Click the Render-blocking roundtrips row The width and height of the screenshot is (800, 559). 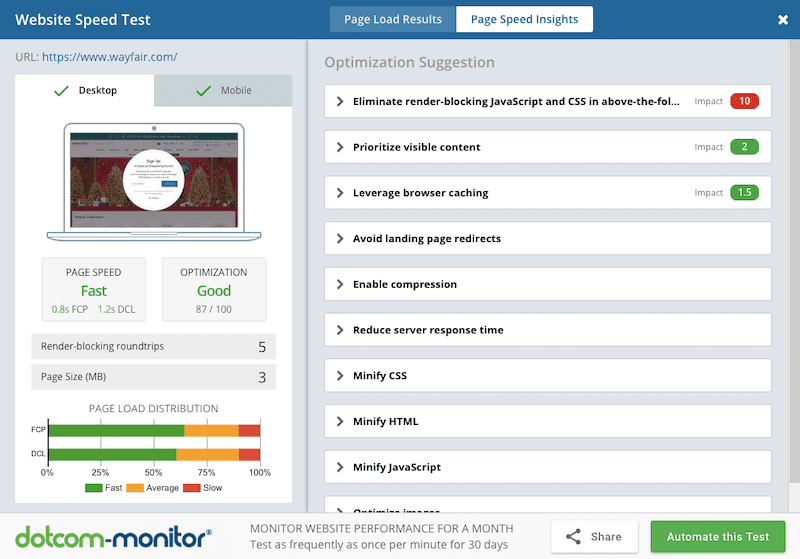(x=154, y=346)
